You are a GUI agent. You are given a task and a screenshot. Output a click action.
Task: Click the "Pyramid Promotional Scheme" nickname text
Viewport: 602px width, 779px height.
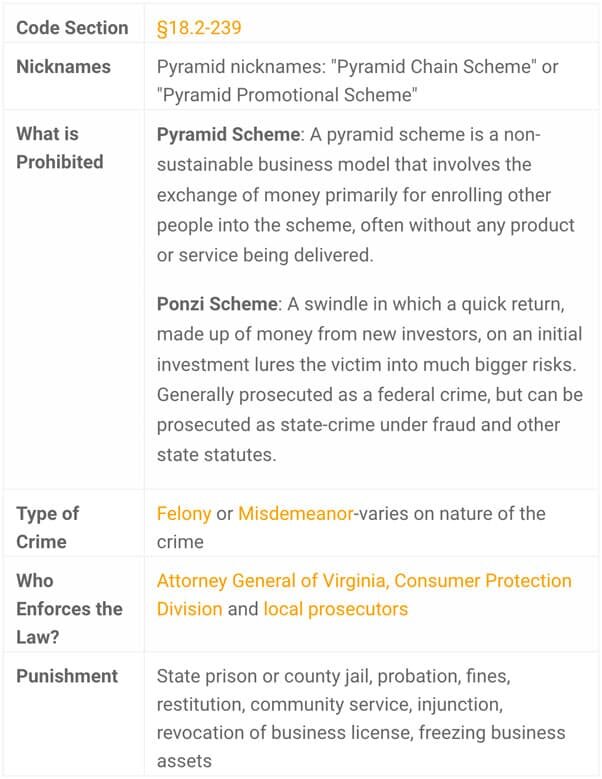coord(287,95)
